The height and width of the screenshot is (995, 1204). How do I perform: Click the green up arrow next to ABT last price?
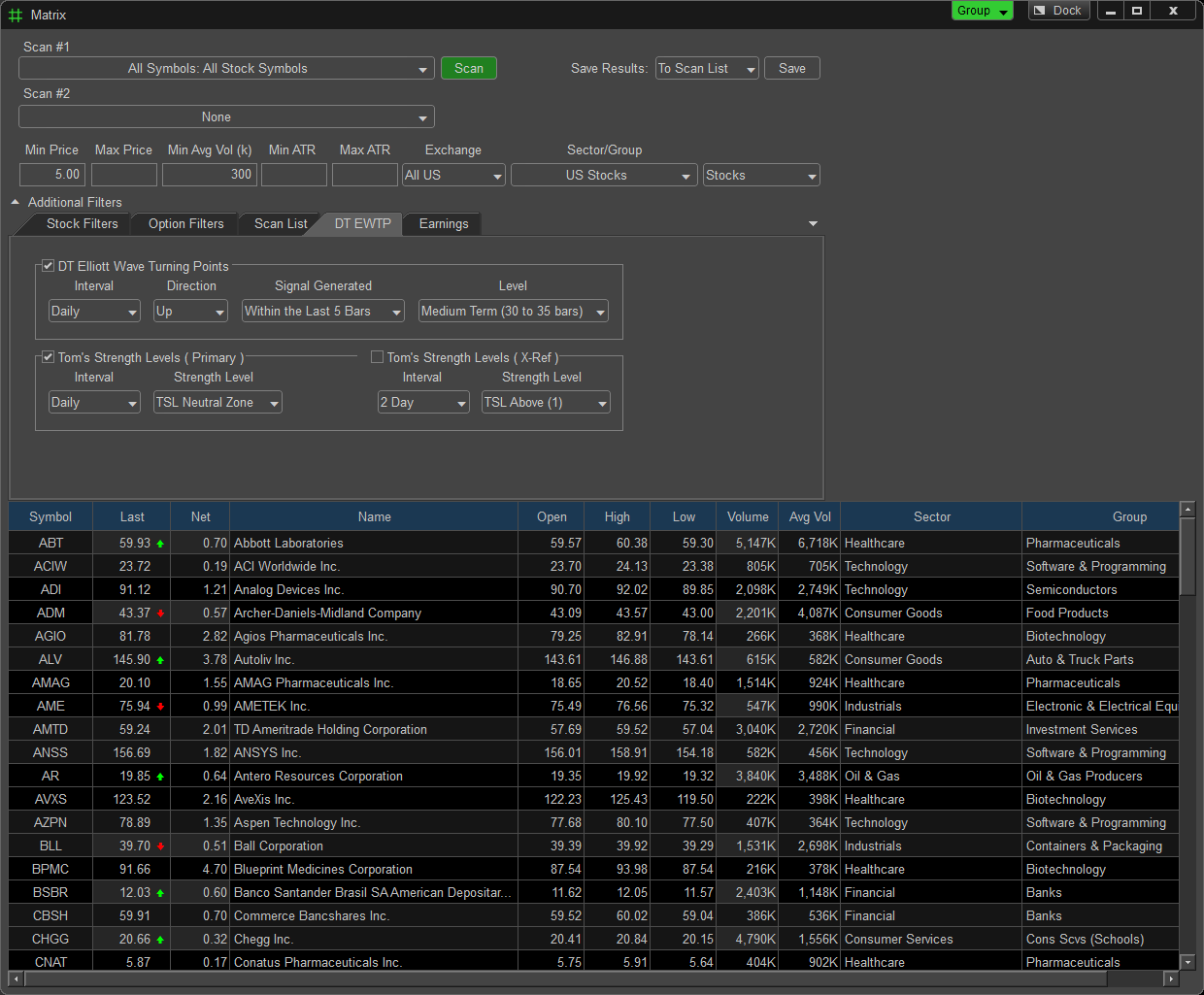tap(160, 544)
